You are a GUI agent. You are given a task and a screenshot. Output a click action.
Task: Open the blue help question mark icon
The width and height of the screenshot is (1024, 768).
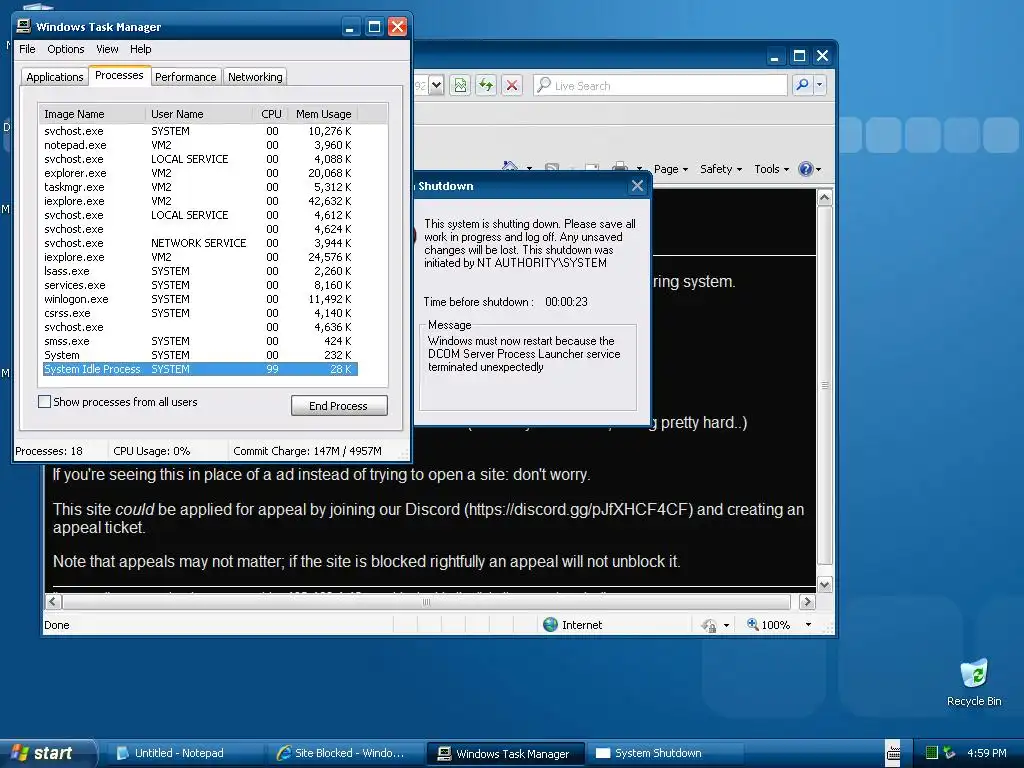(x=806, y=169)
